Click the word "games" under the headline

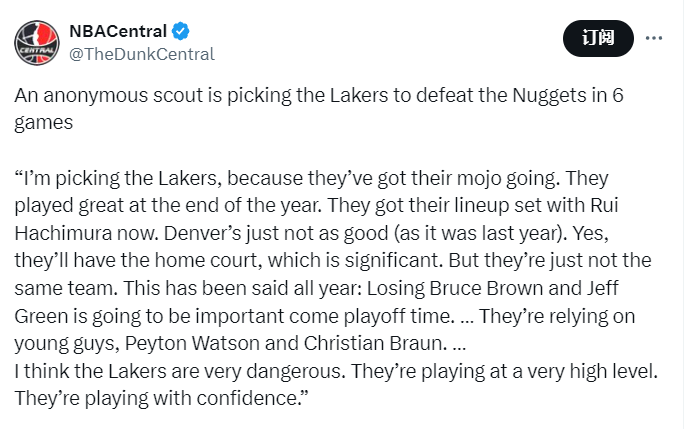(x=43, y=123)
